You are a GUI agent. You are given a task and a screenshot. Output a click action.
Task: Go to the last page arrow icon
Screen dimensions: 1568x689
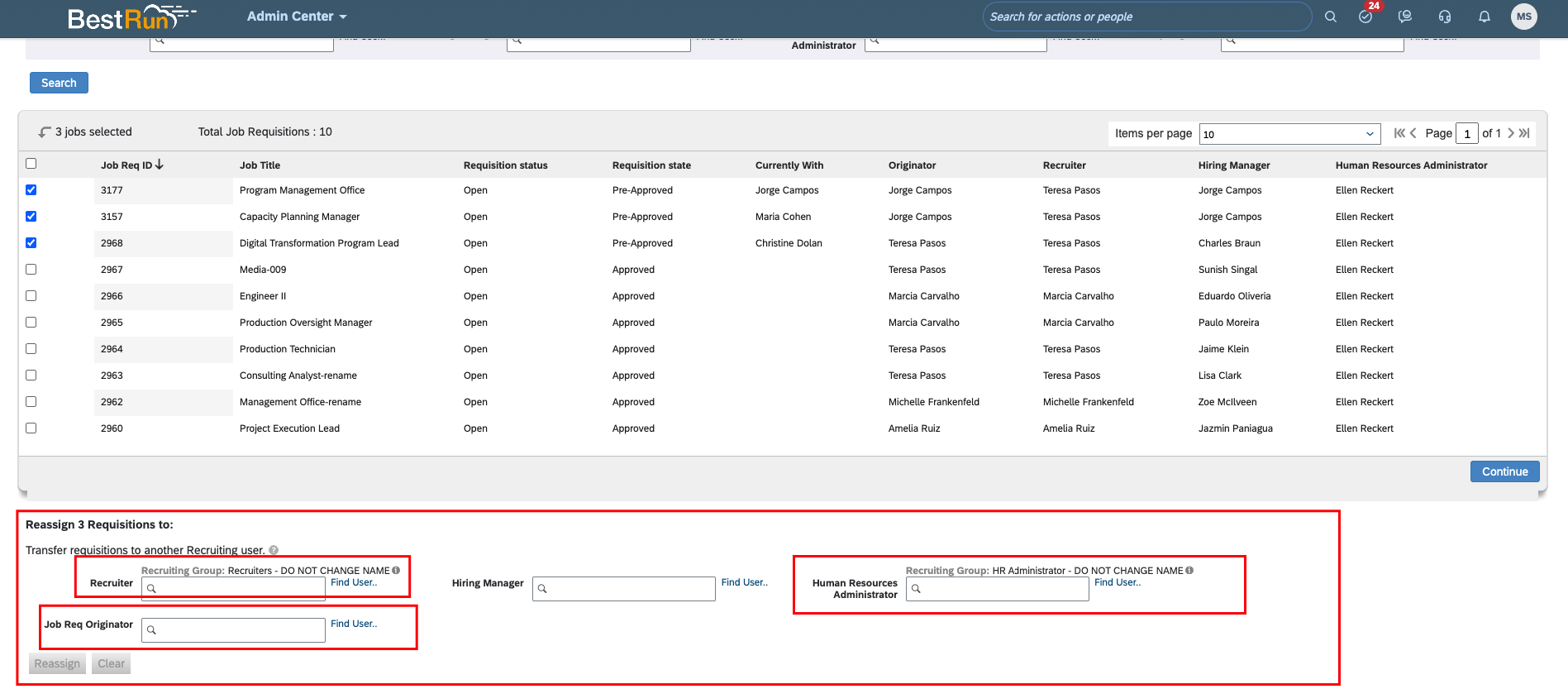coord(1524,133)
